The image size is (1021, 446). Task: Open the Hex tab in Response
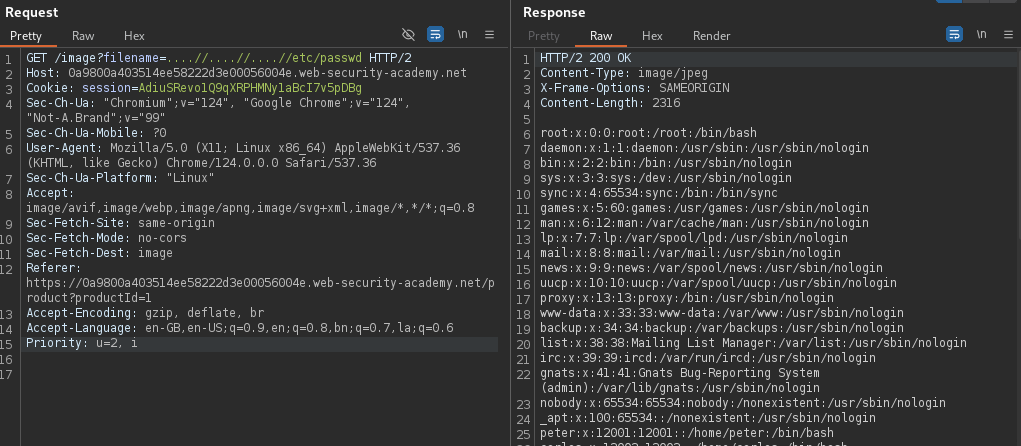(652, 36)
